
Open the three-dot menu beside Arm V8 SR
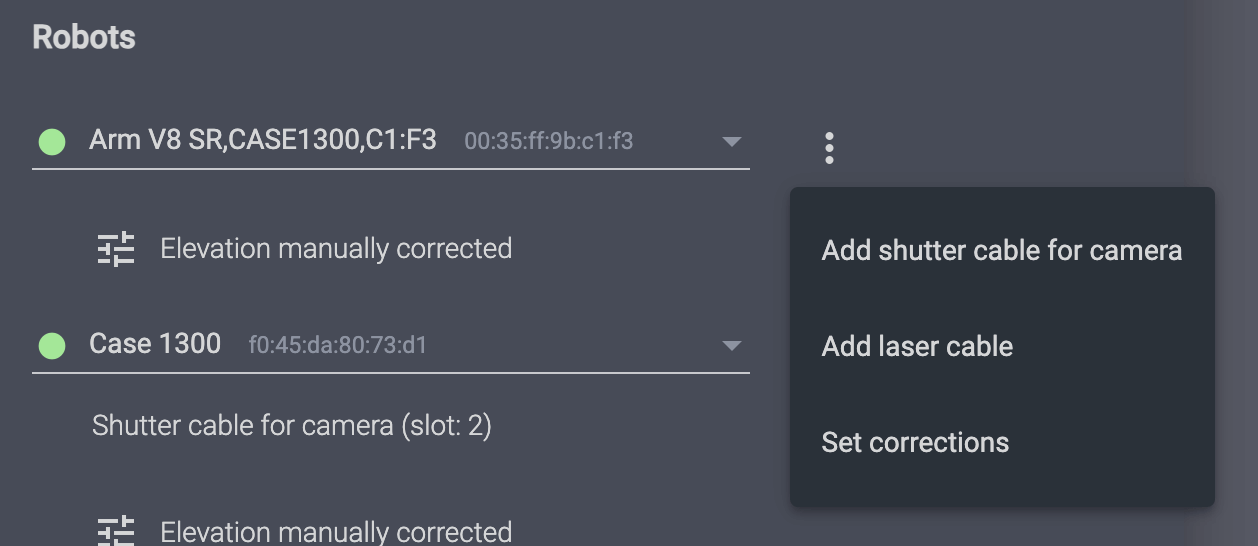click(829, 148)
